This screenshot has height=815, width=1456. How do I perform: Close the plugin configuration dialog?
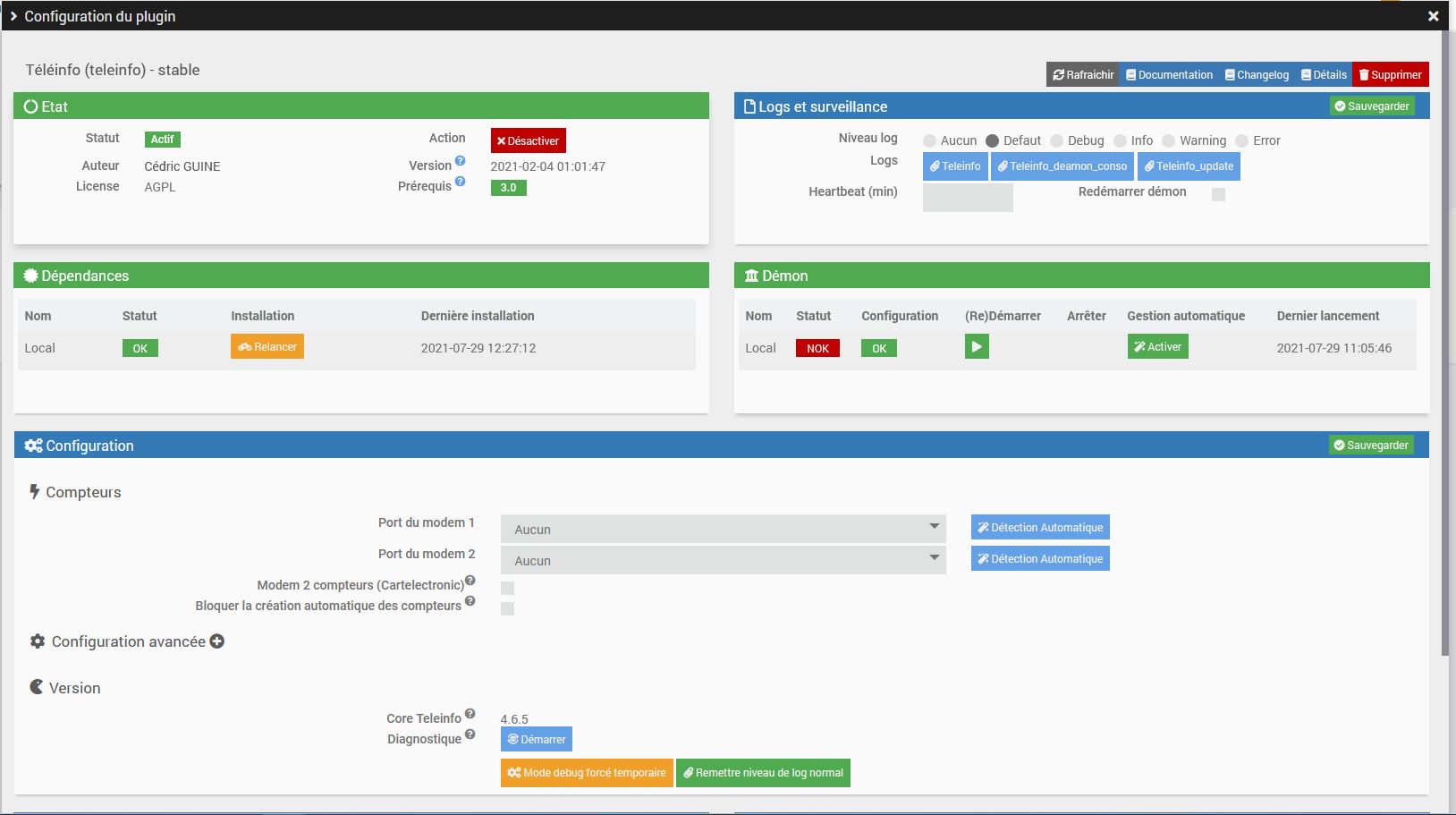(1433, 16)
